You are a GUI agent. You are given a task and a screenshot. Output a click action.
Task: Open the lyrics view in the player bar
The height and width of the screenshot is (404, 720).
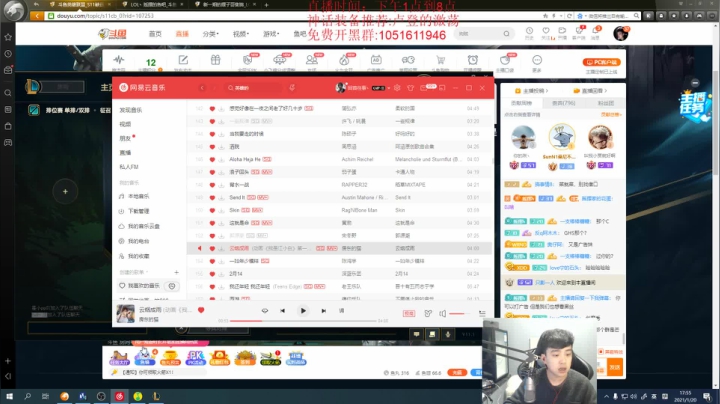[x=341, y=311]
